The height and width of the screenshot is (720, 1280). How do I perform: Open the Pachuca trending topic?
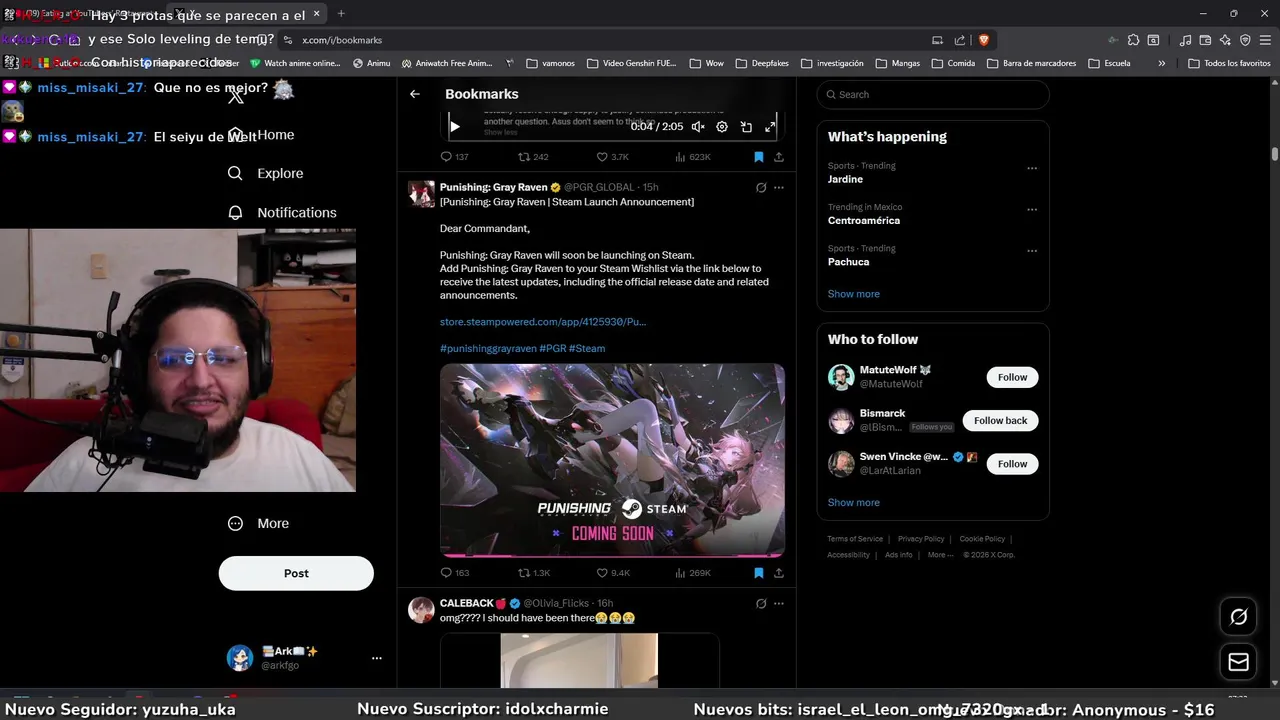pyautogui.click(x=848, y=262)
